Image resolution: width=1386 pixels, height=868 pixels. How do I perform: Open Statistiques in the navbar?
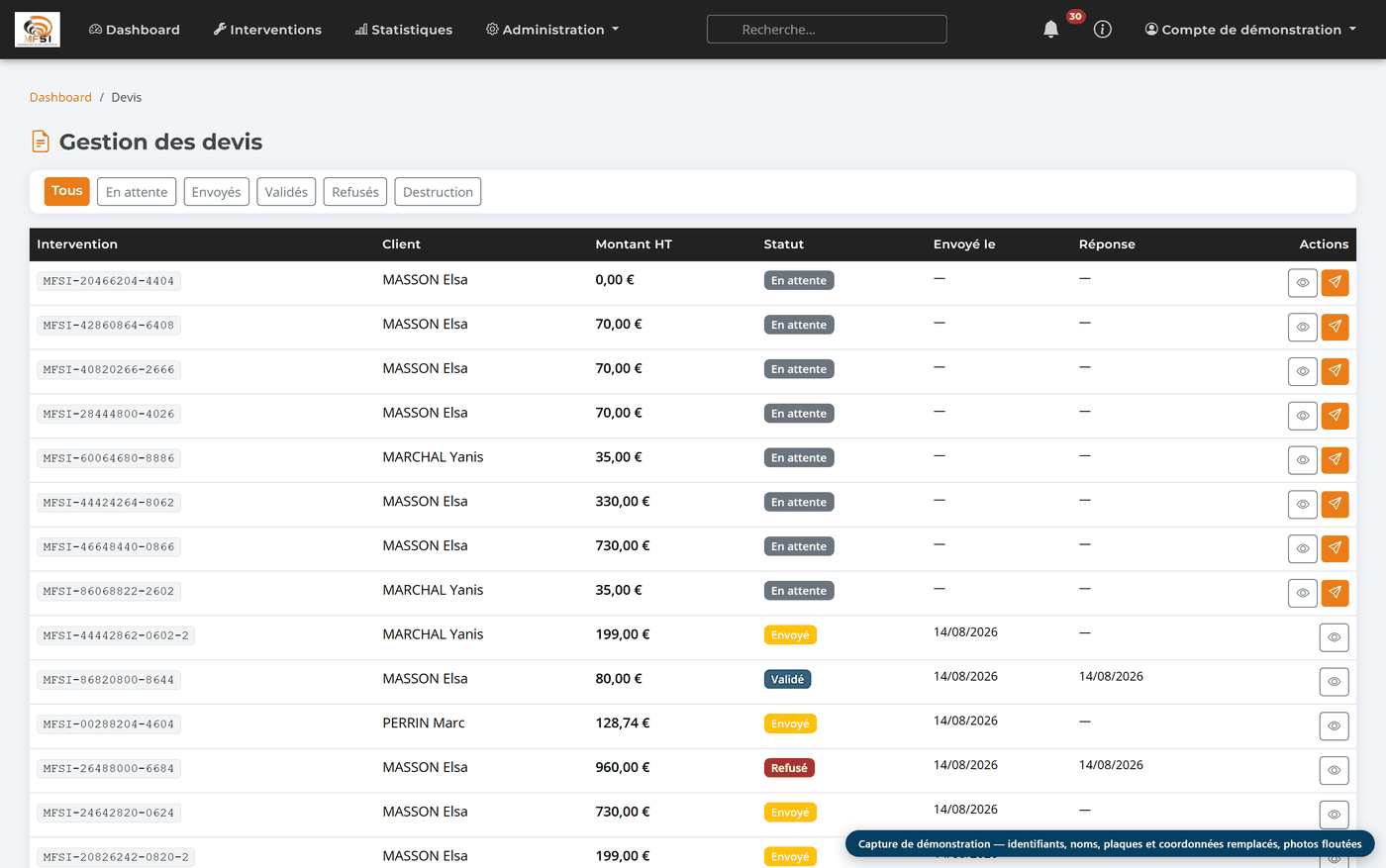point(404,30)
